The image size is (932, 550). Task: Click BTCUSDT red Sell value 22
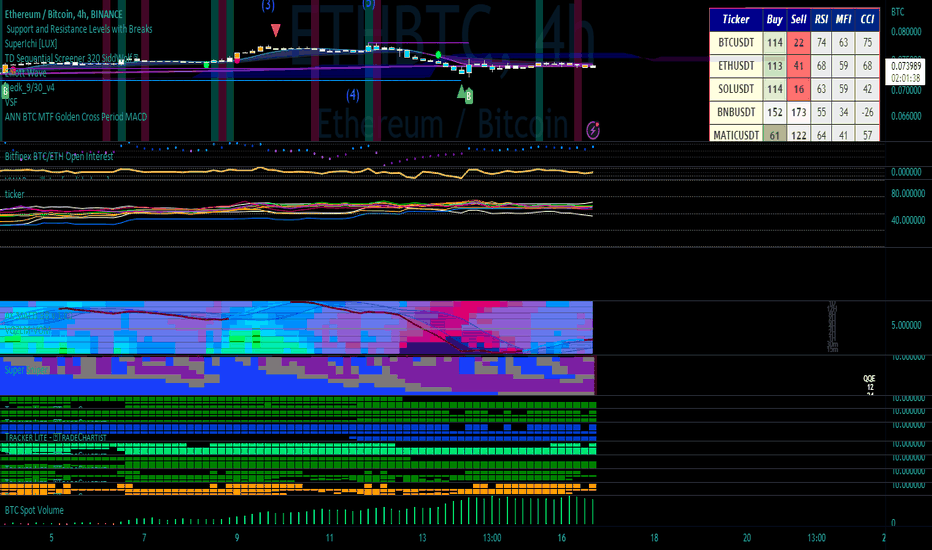(x=798, y=43)
